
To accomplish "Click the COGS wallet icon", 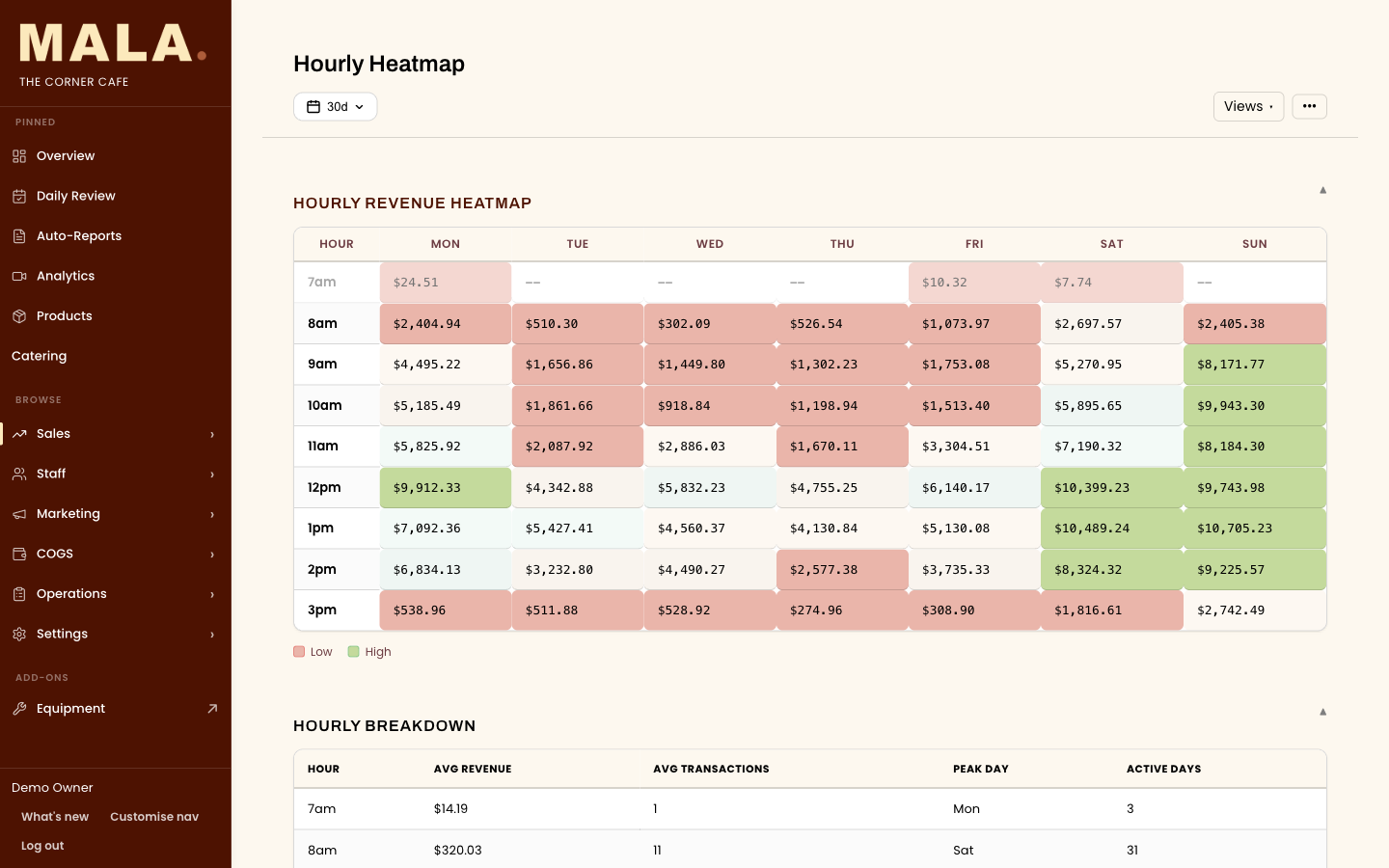I will pyautogui.click(x=19, y=554).
